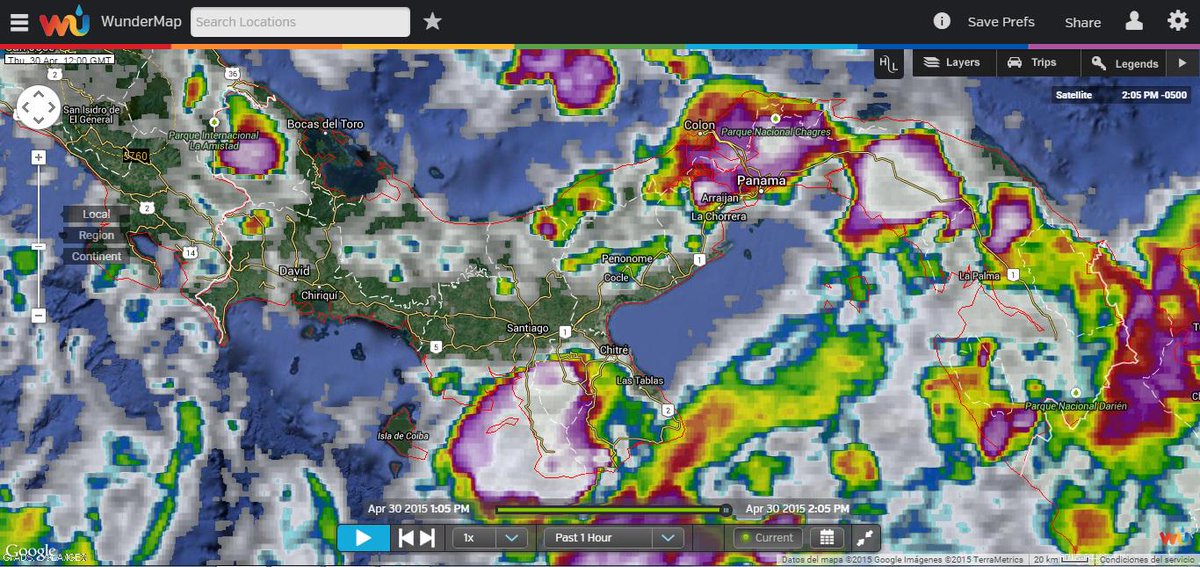Open the hamburger main menu
The width and height of the screenshot is (1200, 567).
pos(19,21)
